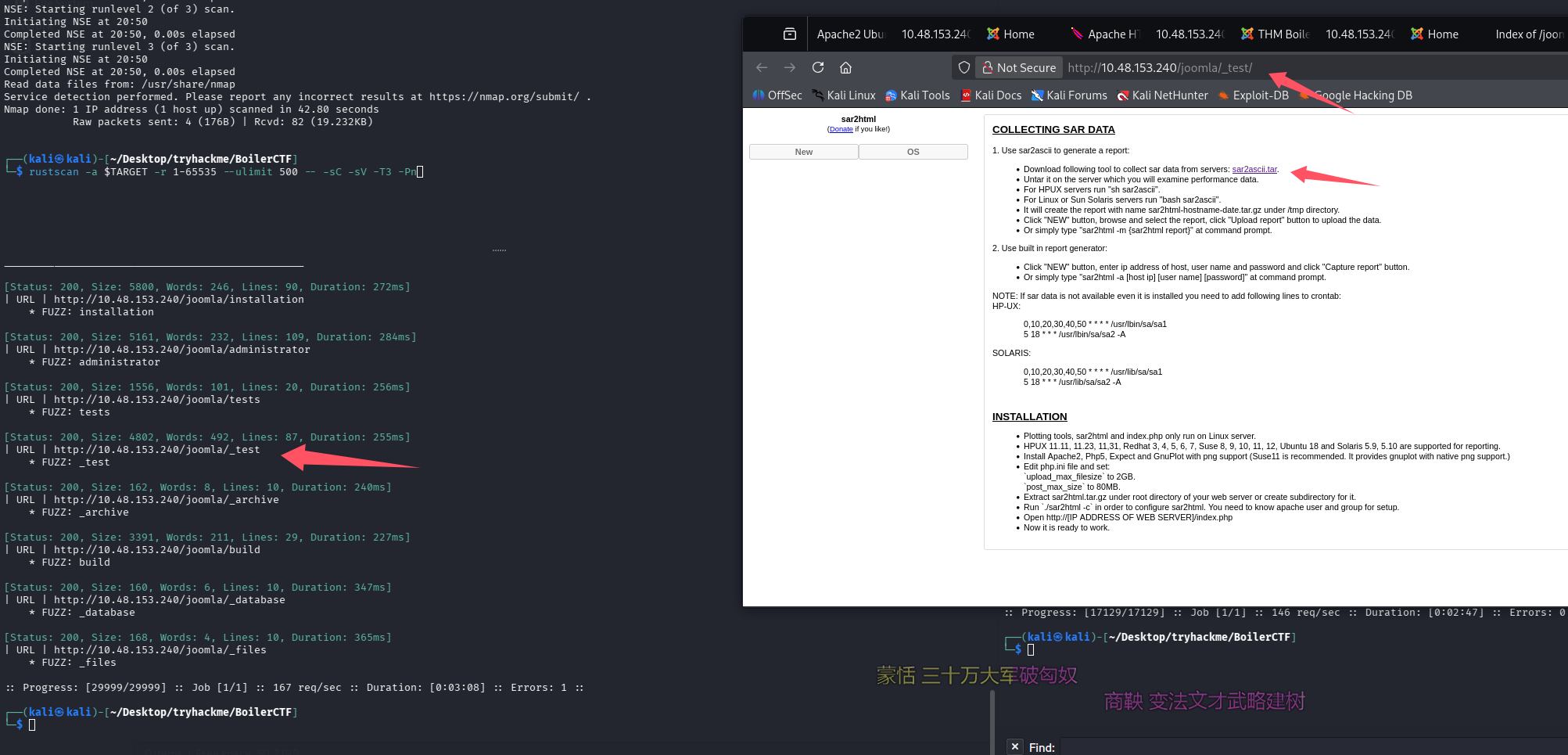The image size is (1568, 755).
Task: Switch to the THM Boiler tab
Action: [1276, 34]
